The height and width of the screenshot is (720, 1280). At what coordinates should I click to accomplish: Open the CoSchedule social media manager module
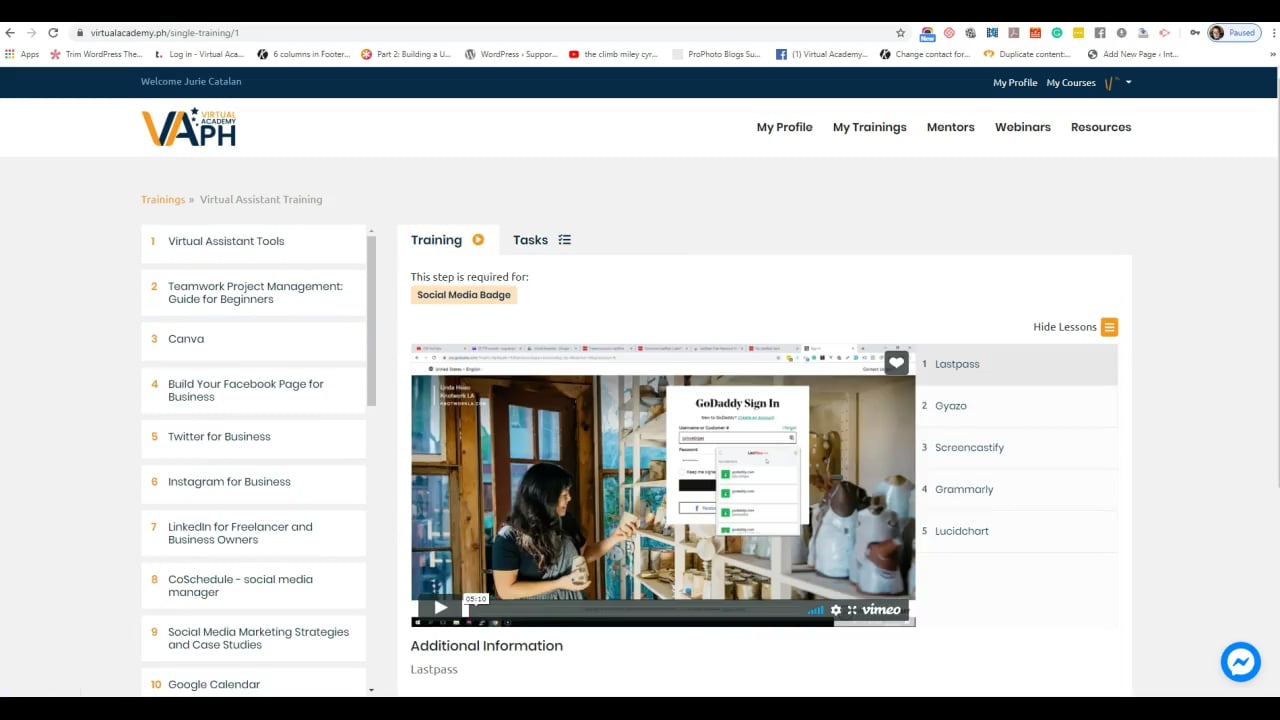click(253, 586)
